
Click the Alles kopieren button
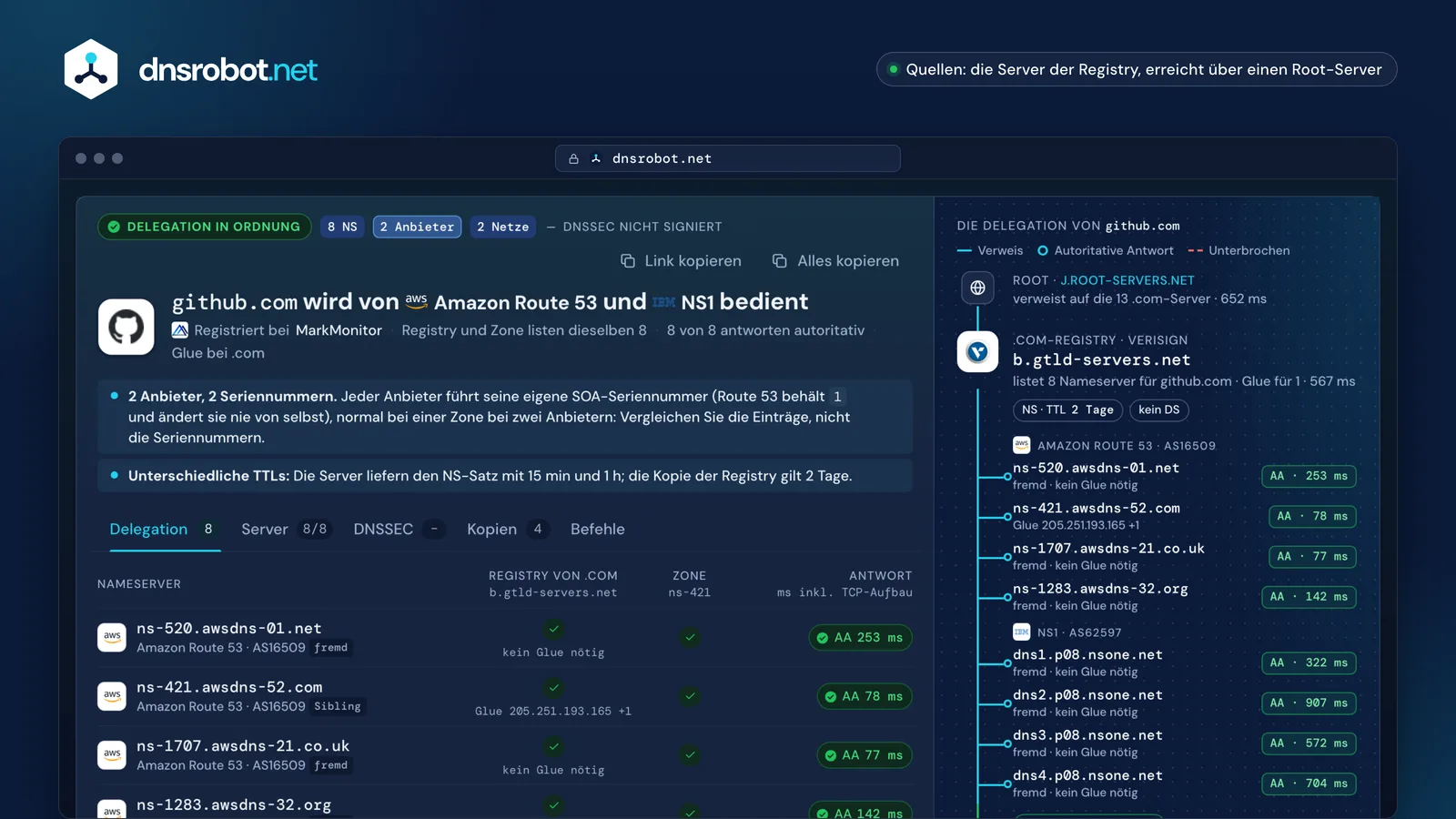[x=835, y=261]
